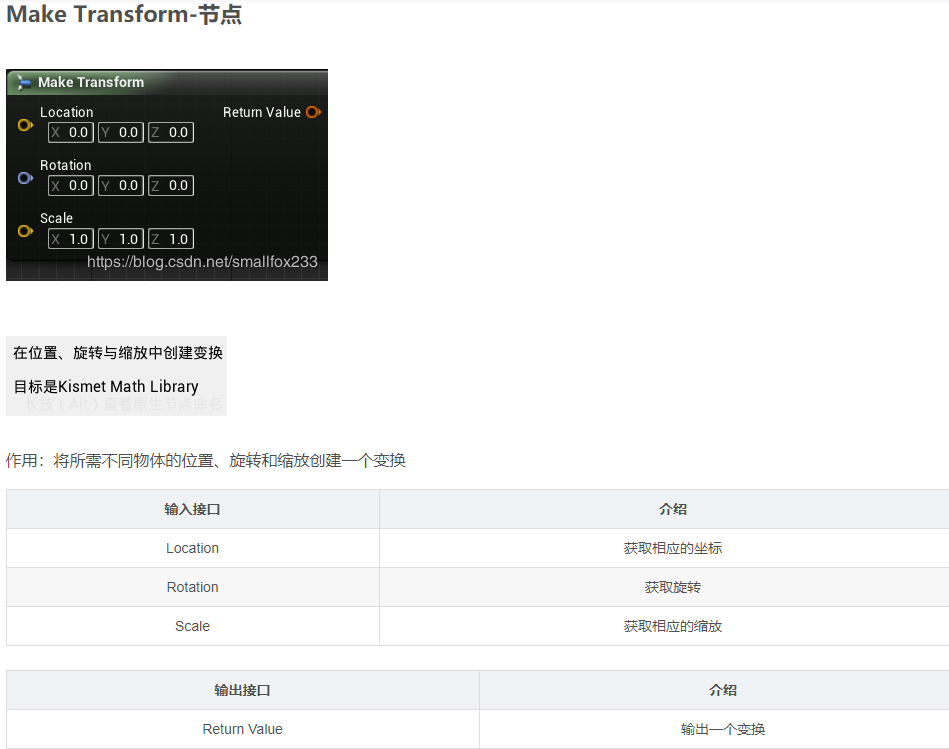The height and width of the screenshot is (749, 949).
Task: Click the Scale table cell
Action: (x=192, y=626)
